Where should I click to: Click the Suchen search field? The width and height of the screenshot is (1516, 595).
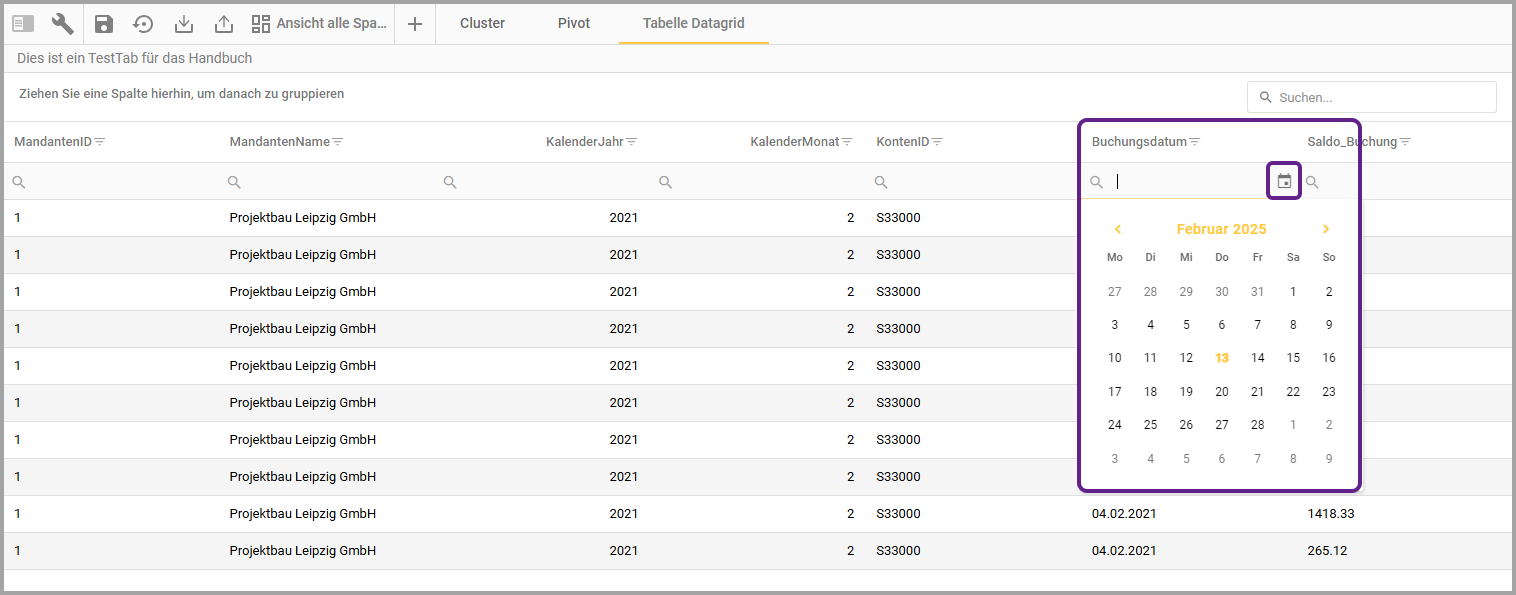[x=1380, y=97]
